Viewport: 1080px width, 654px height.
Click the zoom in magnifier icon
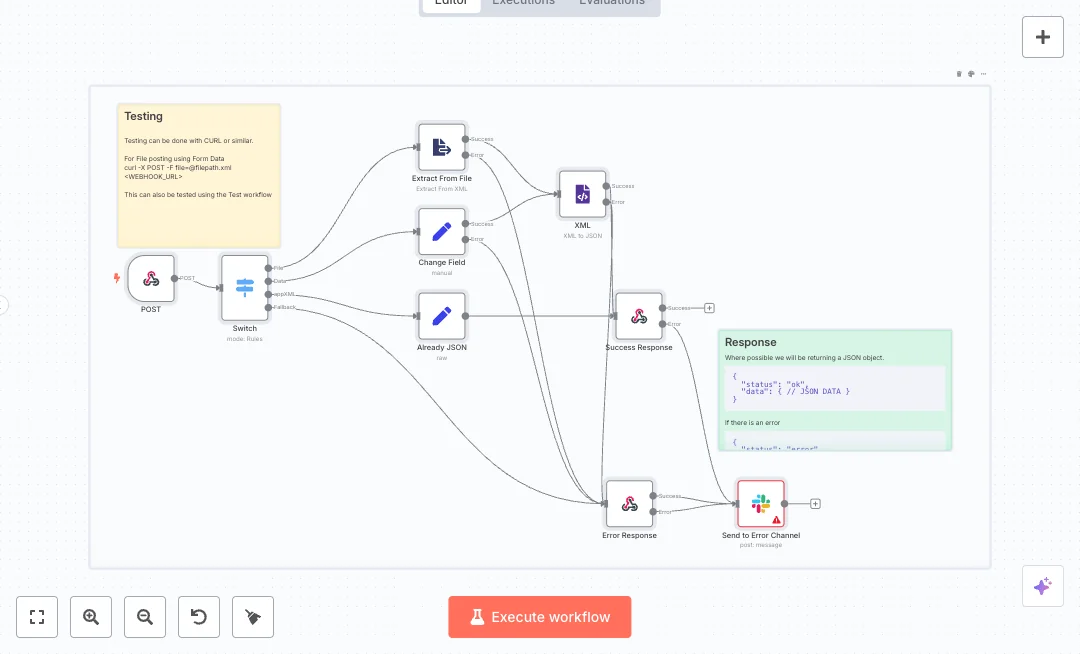(91, 617)
